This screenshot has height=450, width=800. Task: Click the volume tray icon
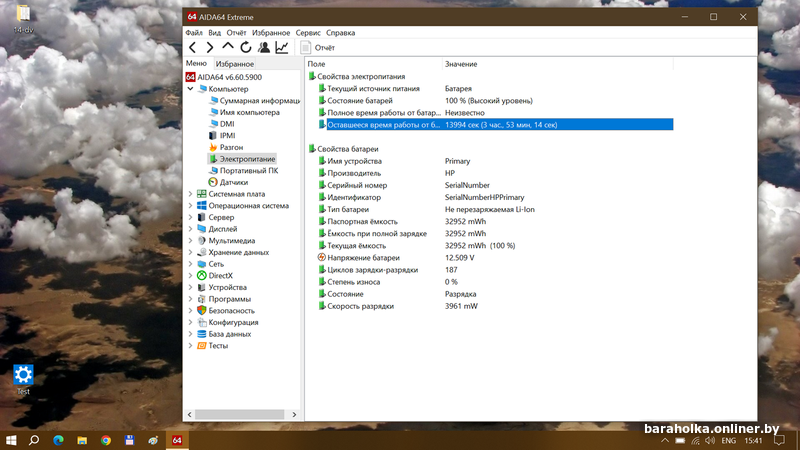[x=710, y=441]
